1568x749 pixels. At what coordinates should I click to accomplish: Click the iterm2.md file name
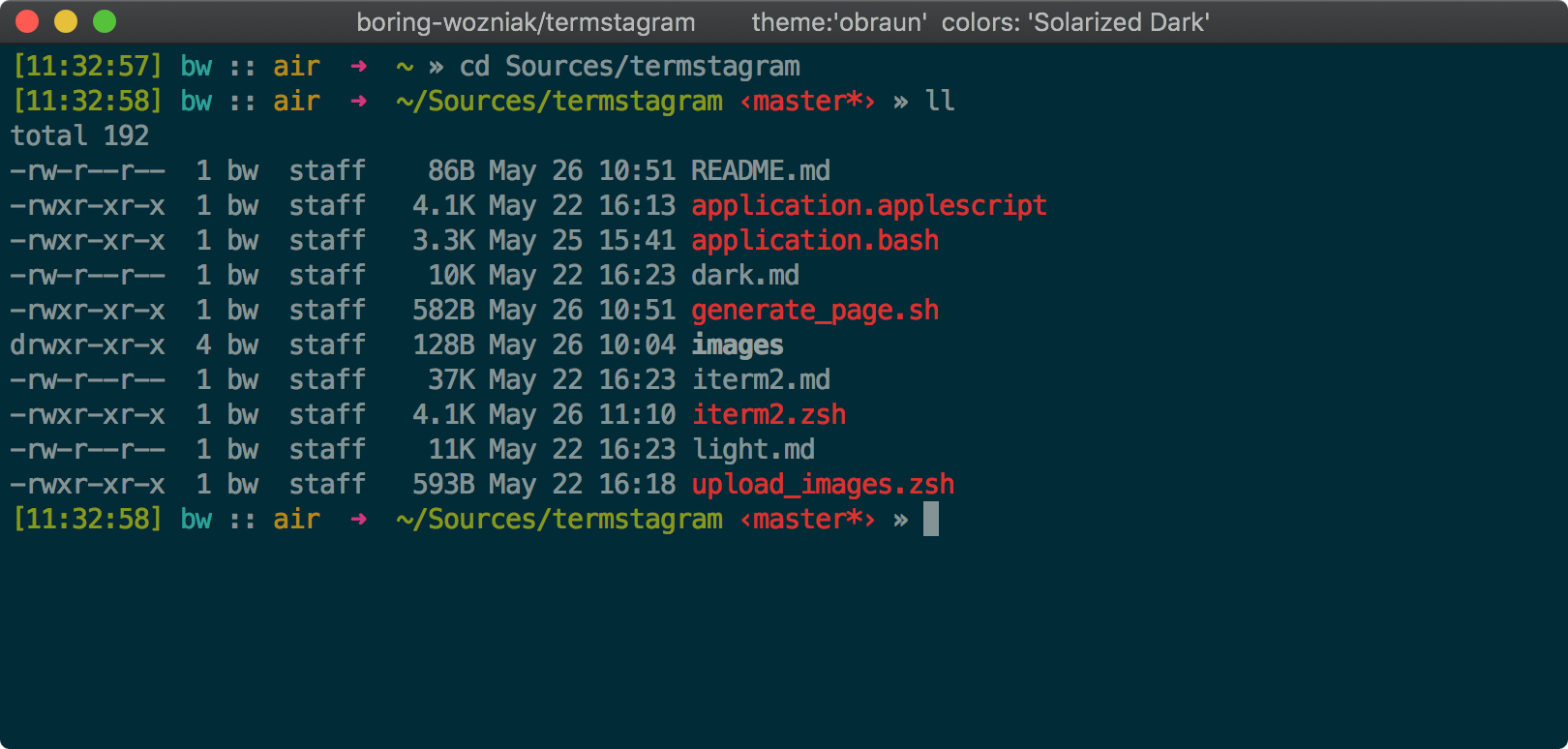[760, 380]
